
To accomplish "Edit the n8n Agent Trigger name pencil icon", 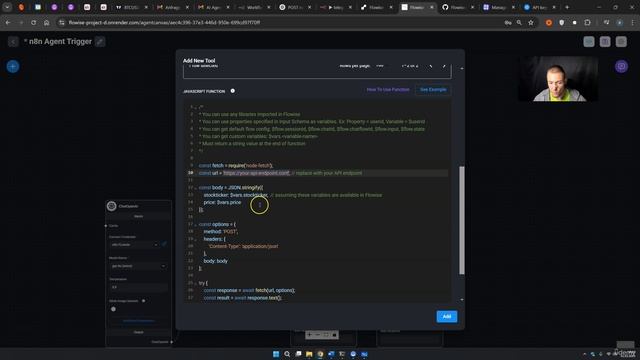I will point(100,42).
